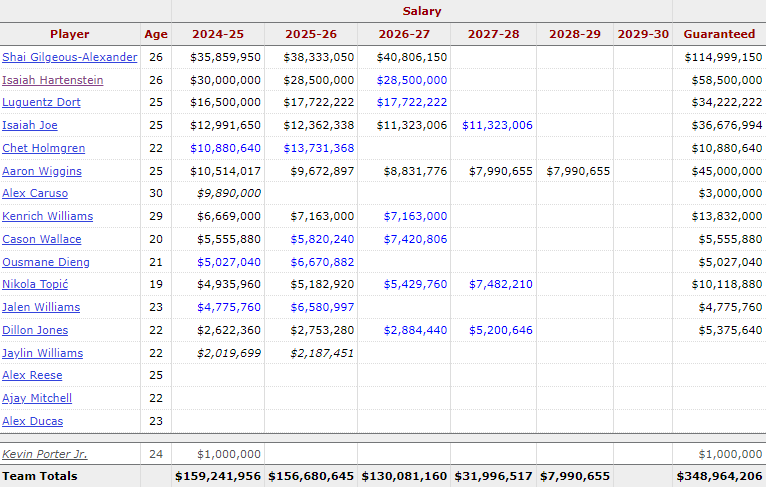Click the Luguentz Dort link
This screenshot has width=766, height=487.
(x=41, y=103)
